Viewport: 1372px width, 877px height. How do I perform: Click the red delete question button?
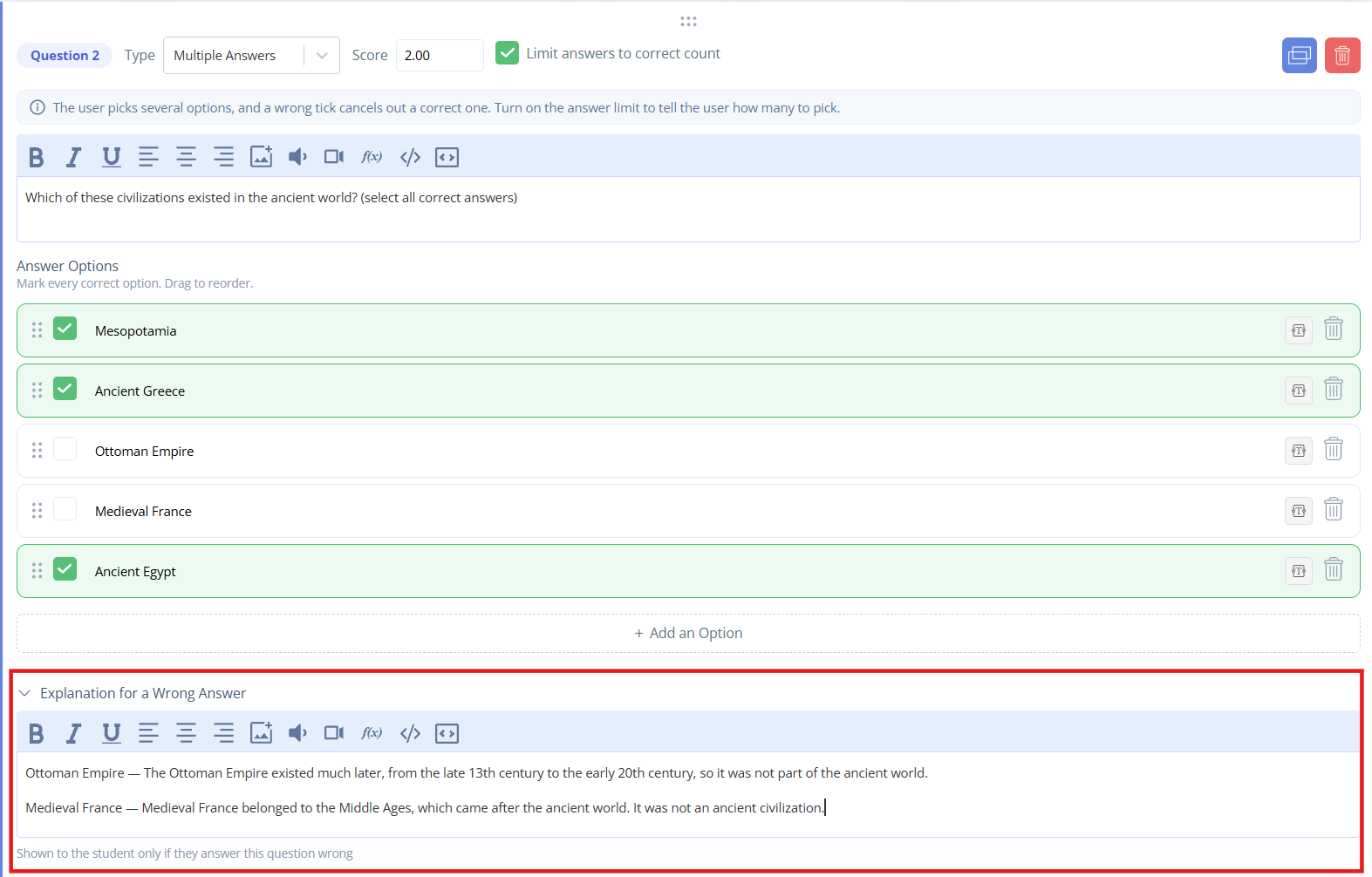(1342, 56)
